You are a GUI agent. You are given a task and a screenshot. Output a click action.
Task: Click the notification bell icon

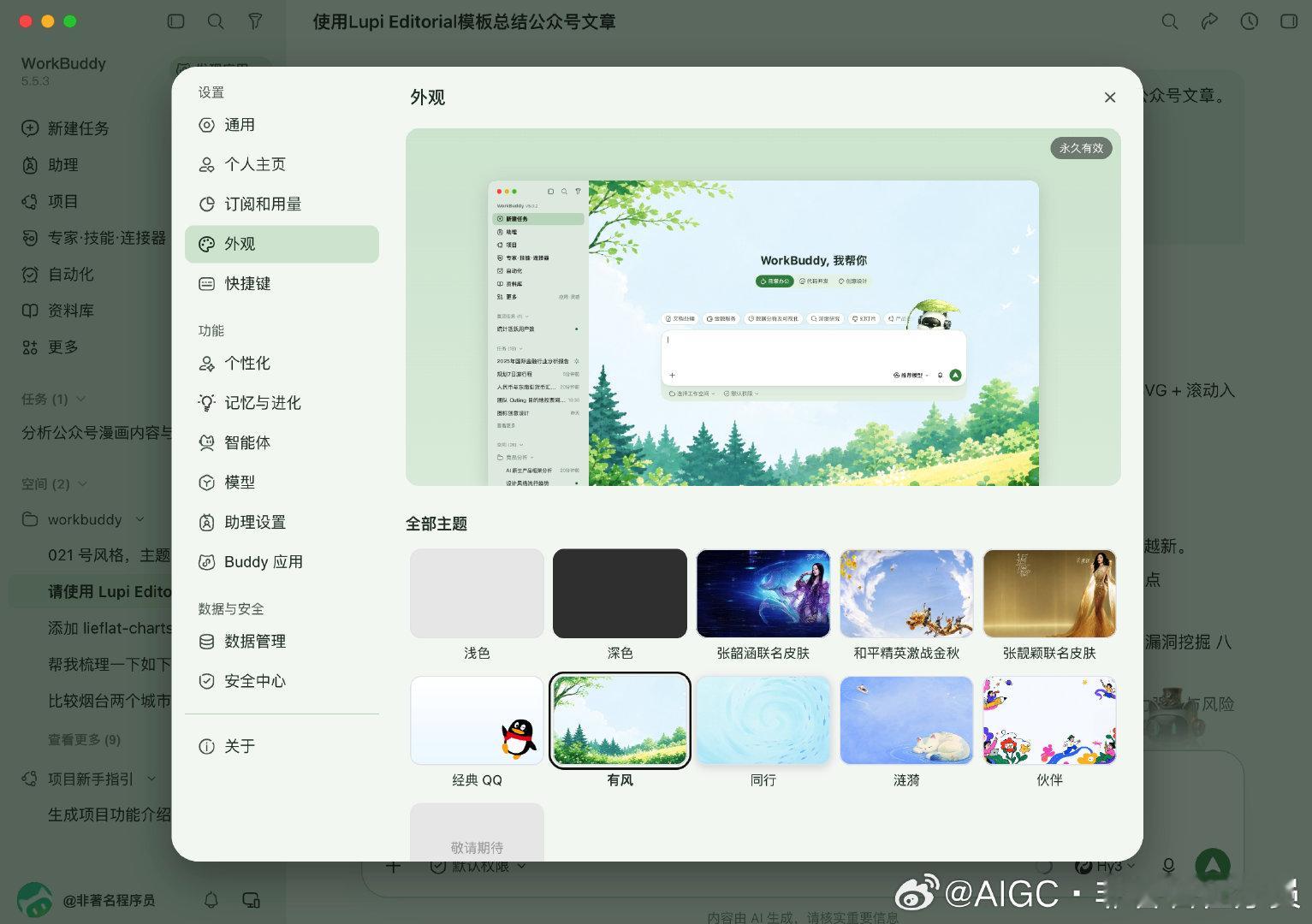point(211,900)
